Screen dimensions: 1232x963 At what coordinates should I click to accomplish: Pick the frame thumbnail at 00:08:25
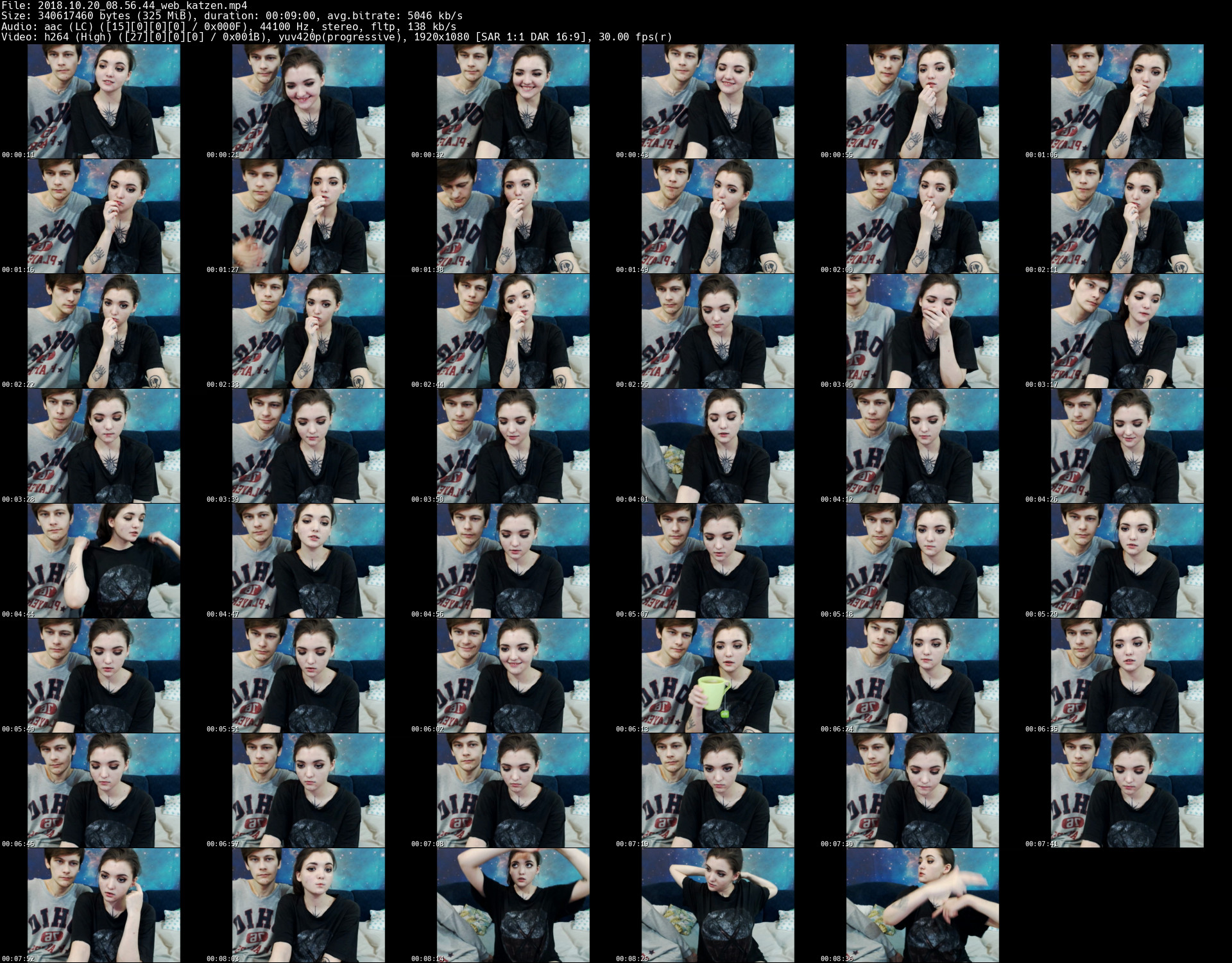click(x=718, y=905)
